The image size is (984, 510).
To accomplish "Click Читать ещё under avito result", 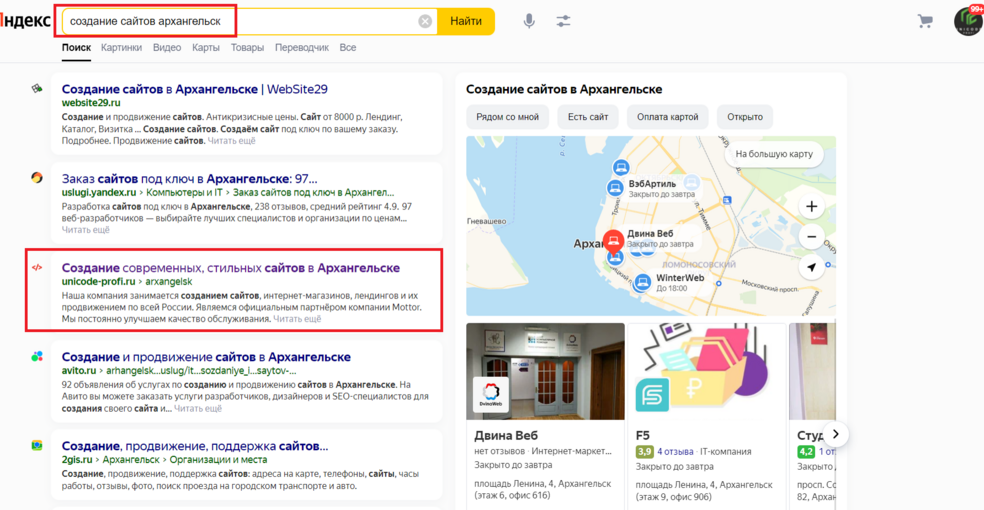I will (198, 408).
